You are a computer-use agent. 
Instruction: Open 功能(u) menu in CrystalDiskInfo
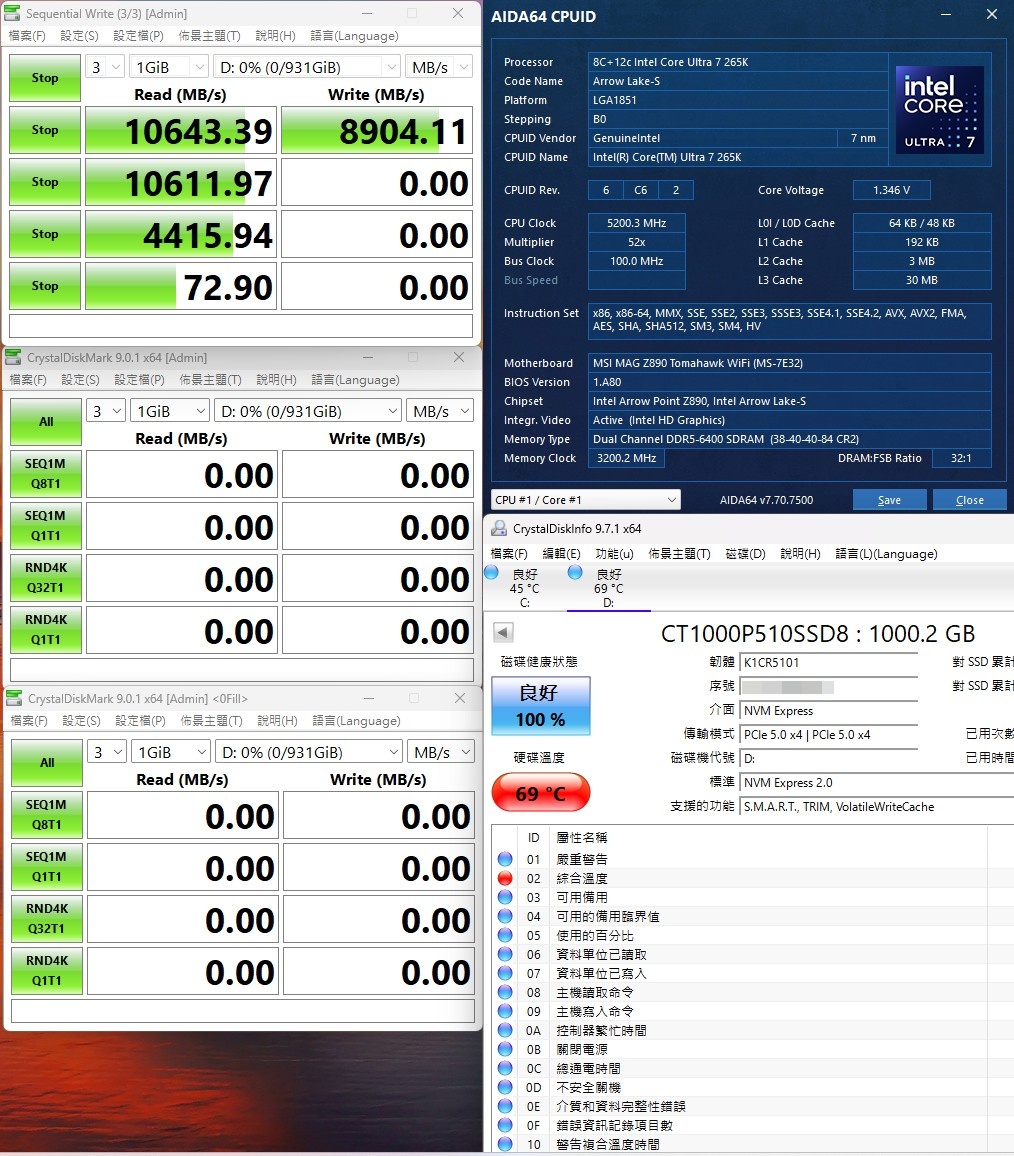tap(614, 554)
